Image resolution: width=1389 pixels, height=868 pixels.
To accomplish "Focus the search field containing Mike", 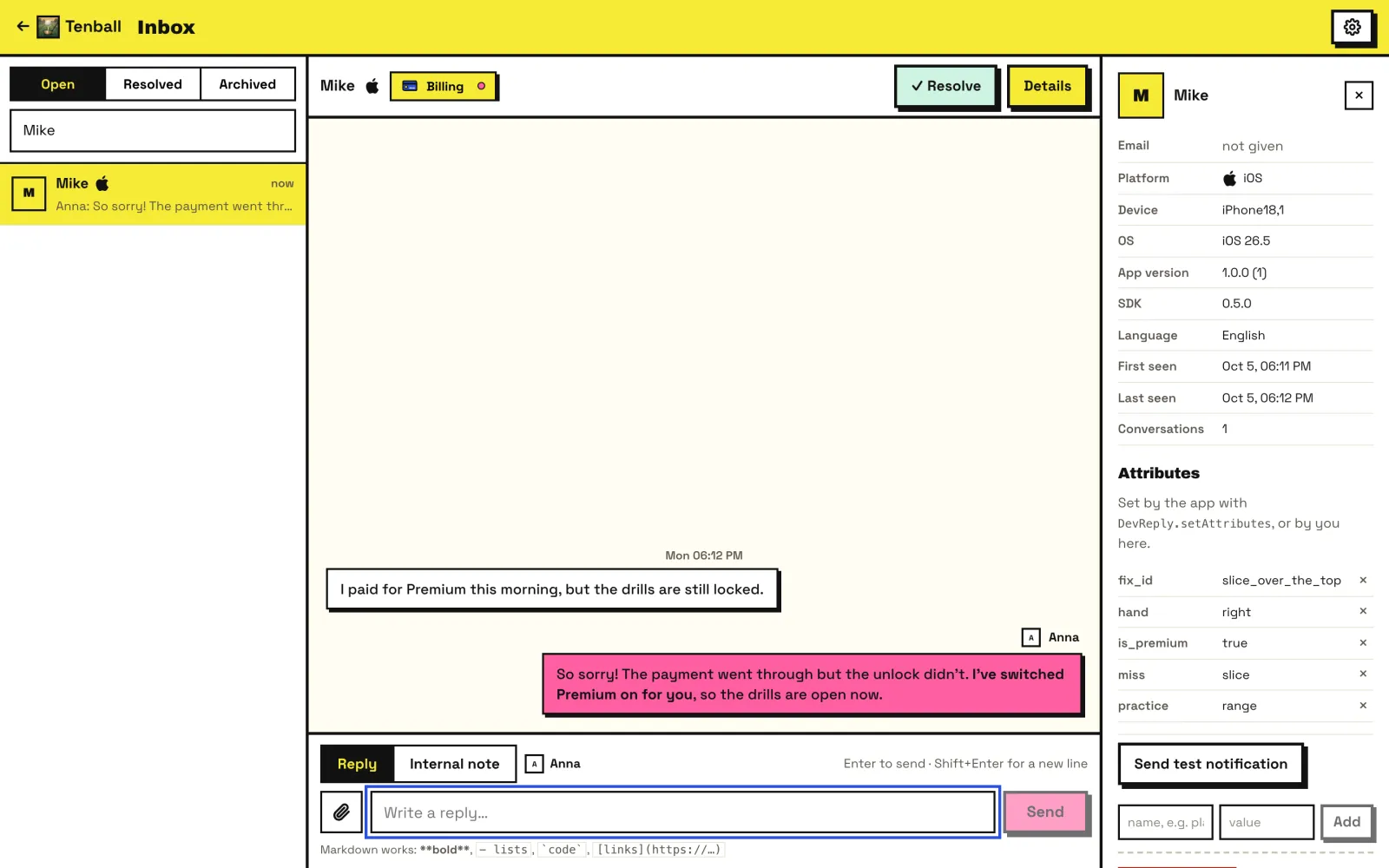I will pos(153,130).
